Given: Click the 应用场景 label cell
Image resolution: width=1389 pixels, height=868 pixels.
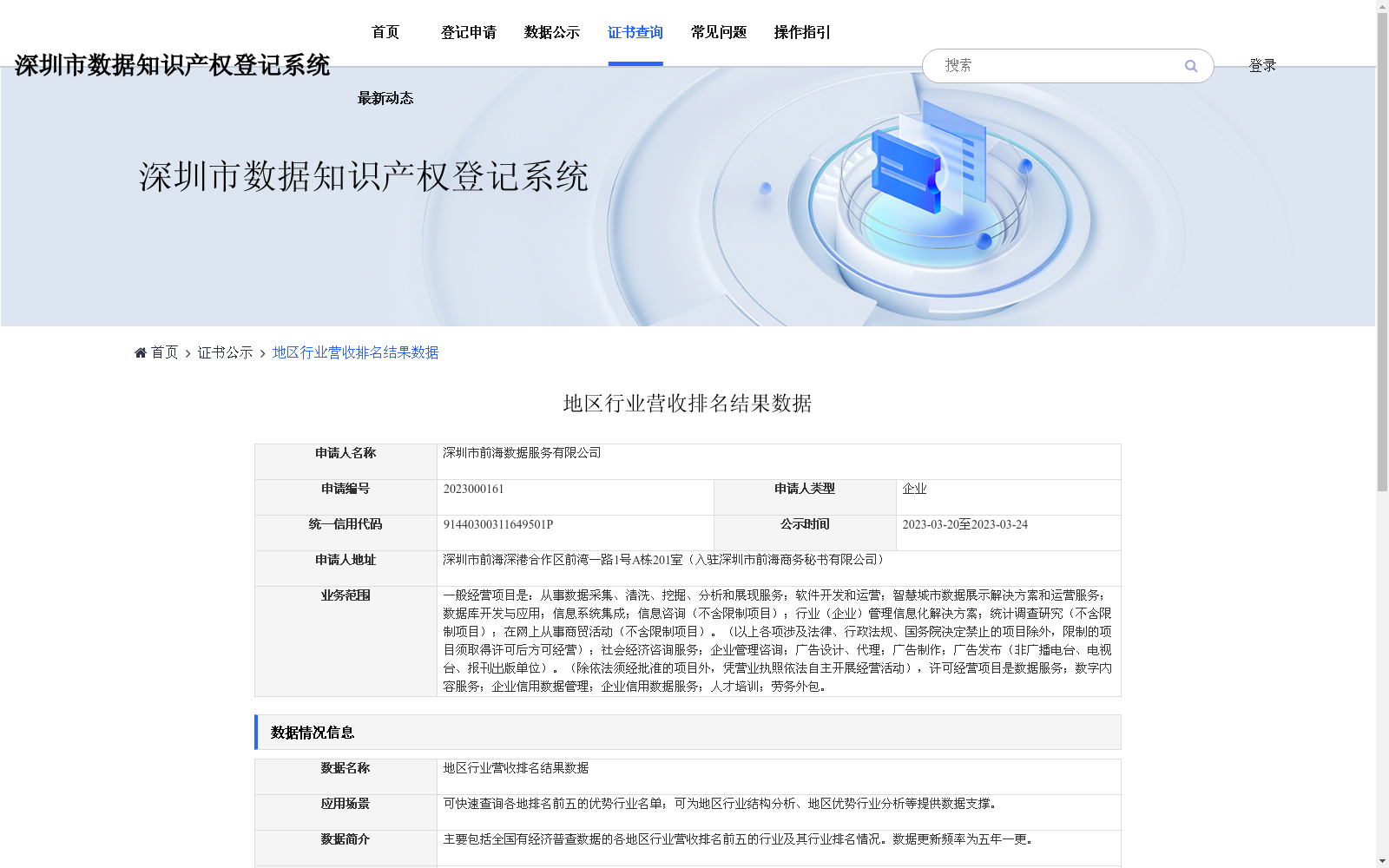Looking at the screenshot, I should (346, 812).
